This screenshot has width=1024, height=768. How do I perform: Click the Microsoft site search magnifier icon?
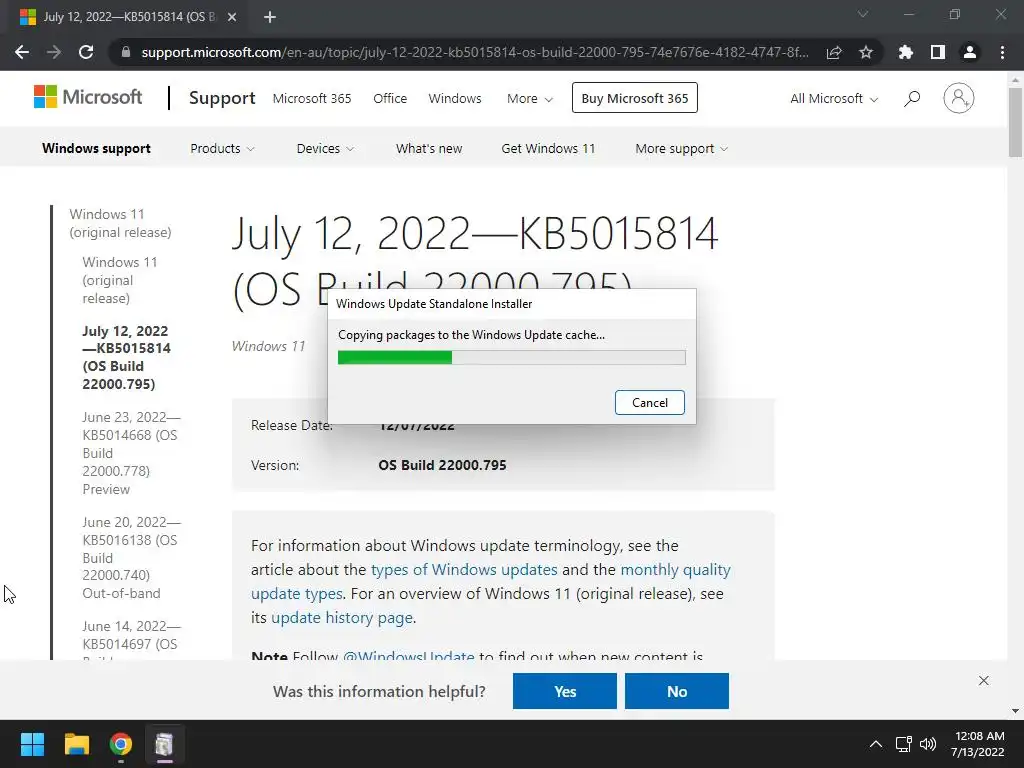point(912,98)
